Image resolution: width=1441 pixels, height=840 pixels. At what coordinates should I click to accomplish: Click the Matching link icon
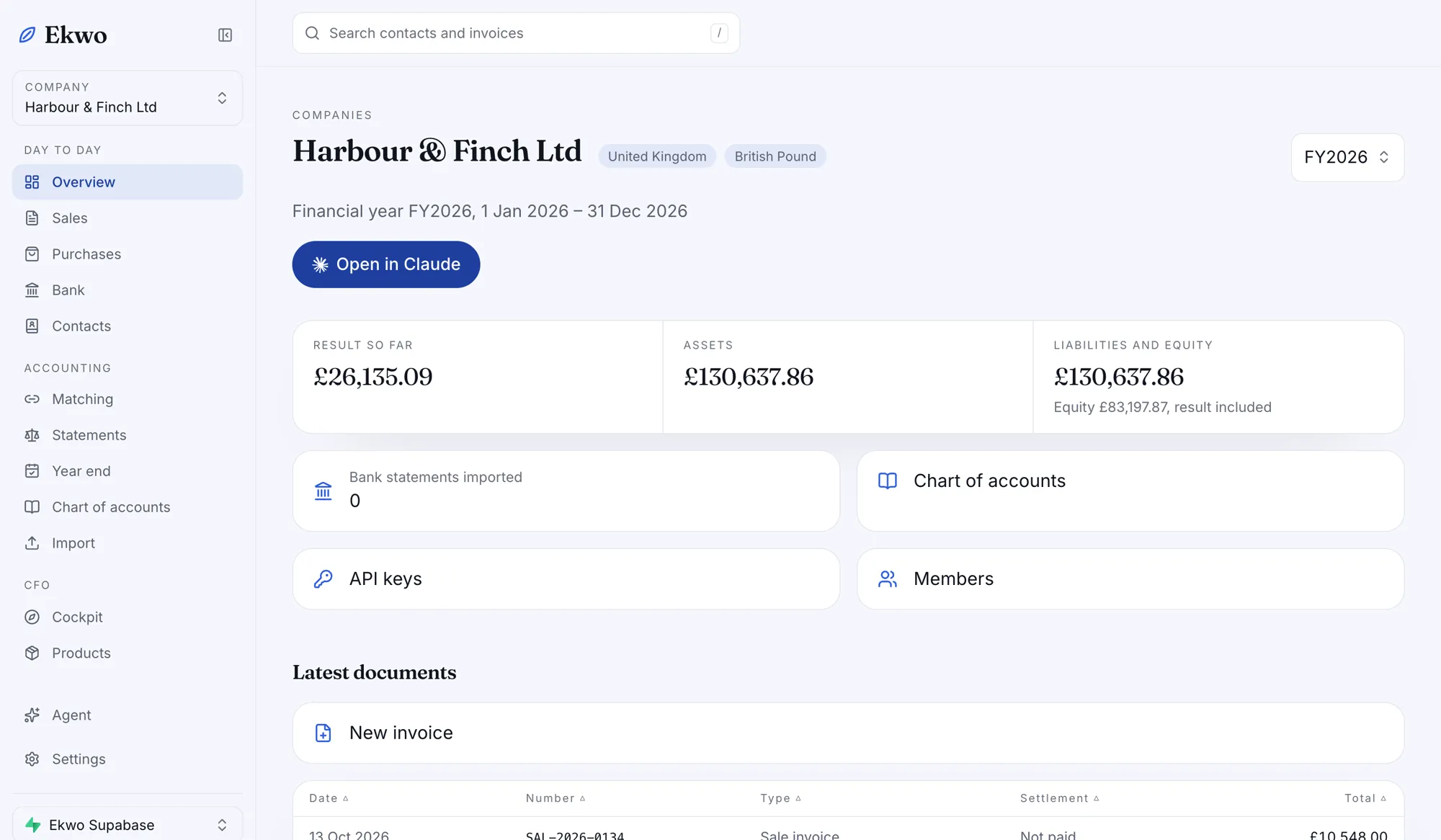[x=32, y=399]
